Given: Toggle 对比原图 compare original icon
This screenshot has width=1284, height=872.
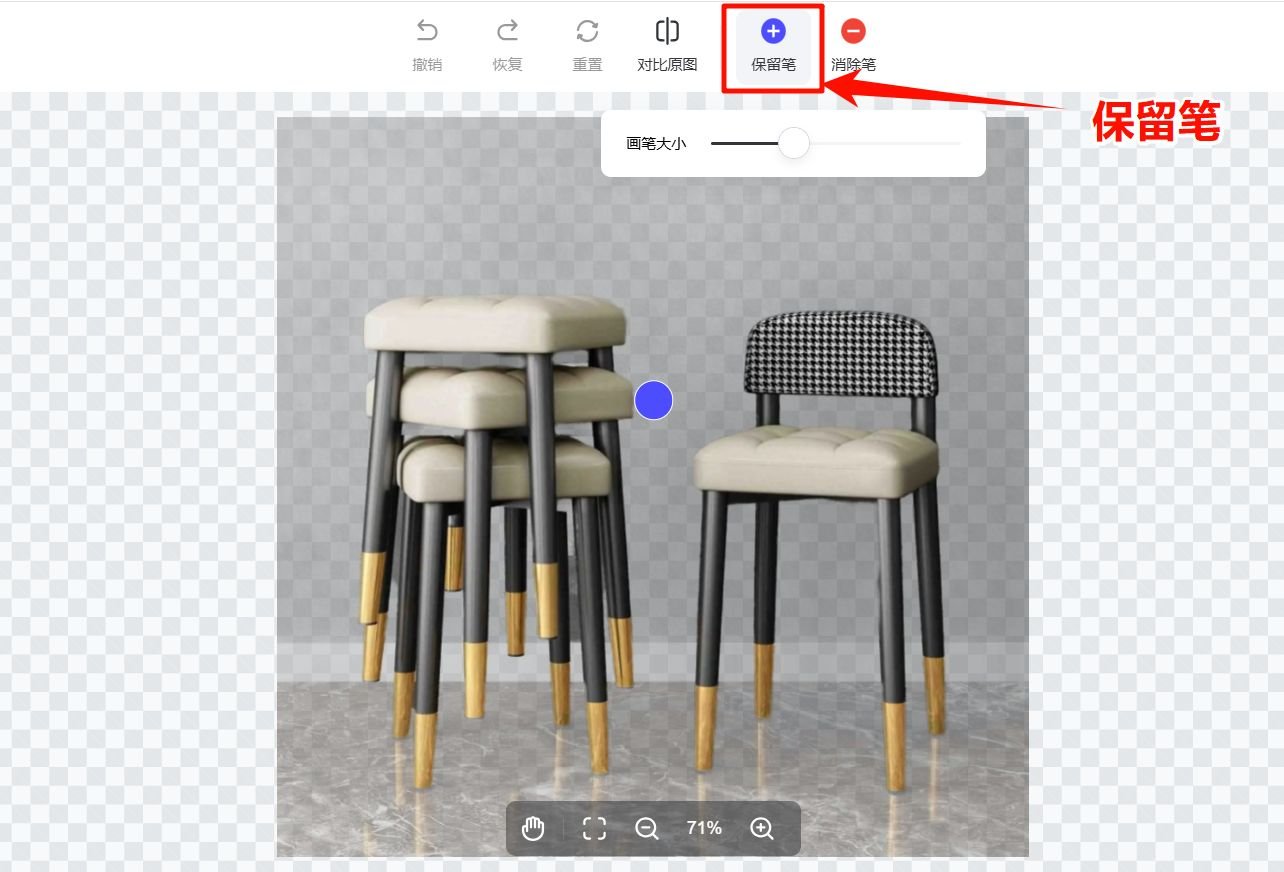Looking at the screenshot, I should (x=667, y=31).
